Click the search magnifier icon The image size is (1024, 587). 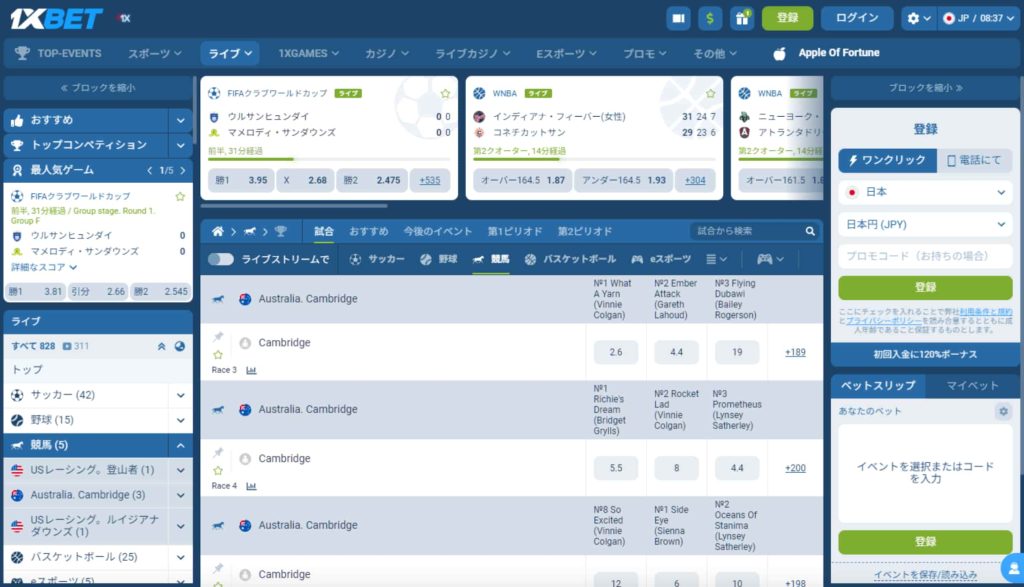[810, 231]
